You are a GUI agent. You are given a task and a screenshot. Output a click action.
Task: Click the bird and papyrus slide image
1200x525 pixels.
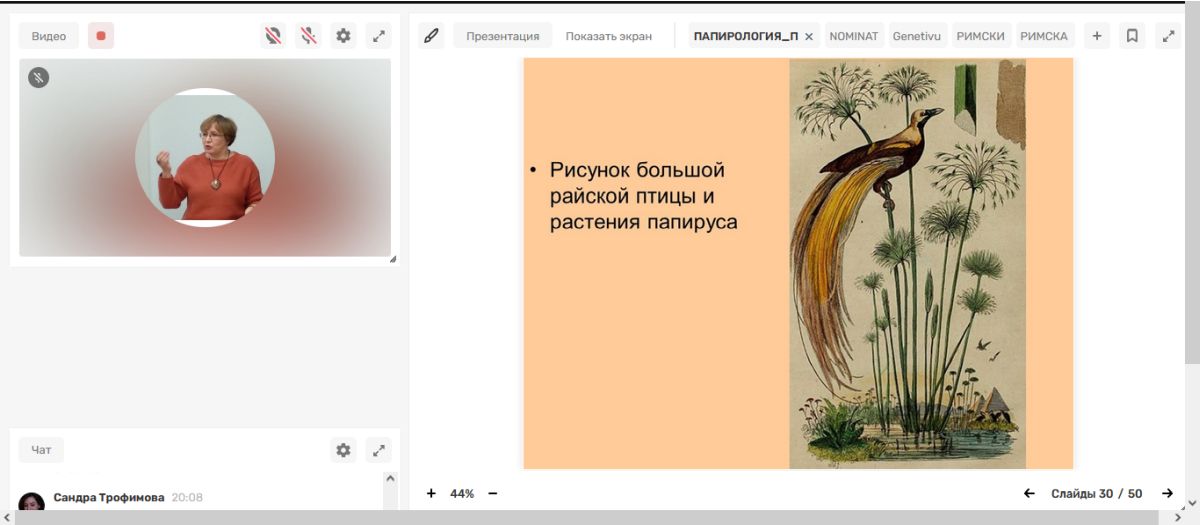[x=907, y=263]
